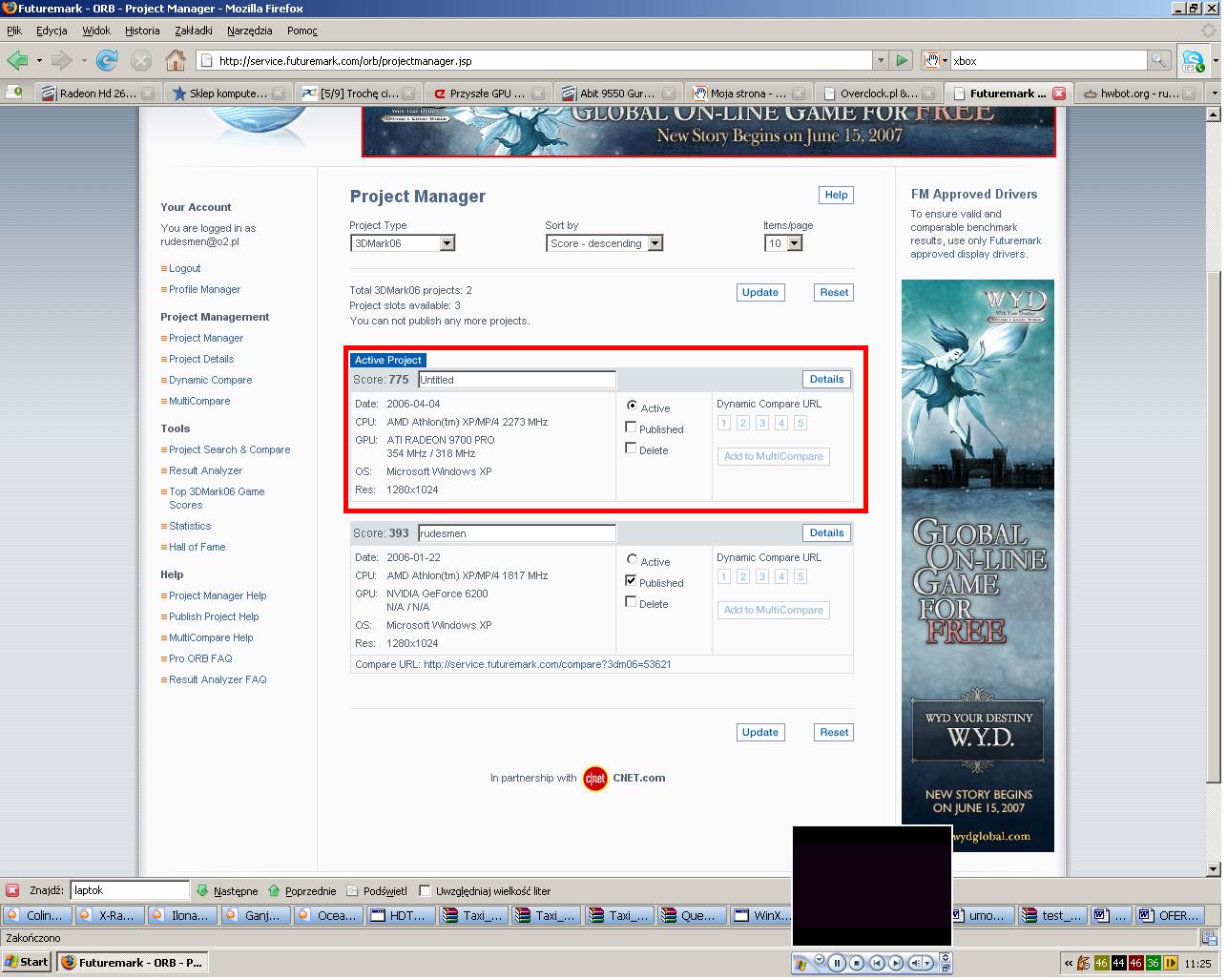Click the green Go arrow beside the URL
The width and height of the screenshot is (1227, 980).
(902, 60)
